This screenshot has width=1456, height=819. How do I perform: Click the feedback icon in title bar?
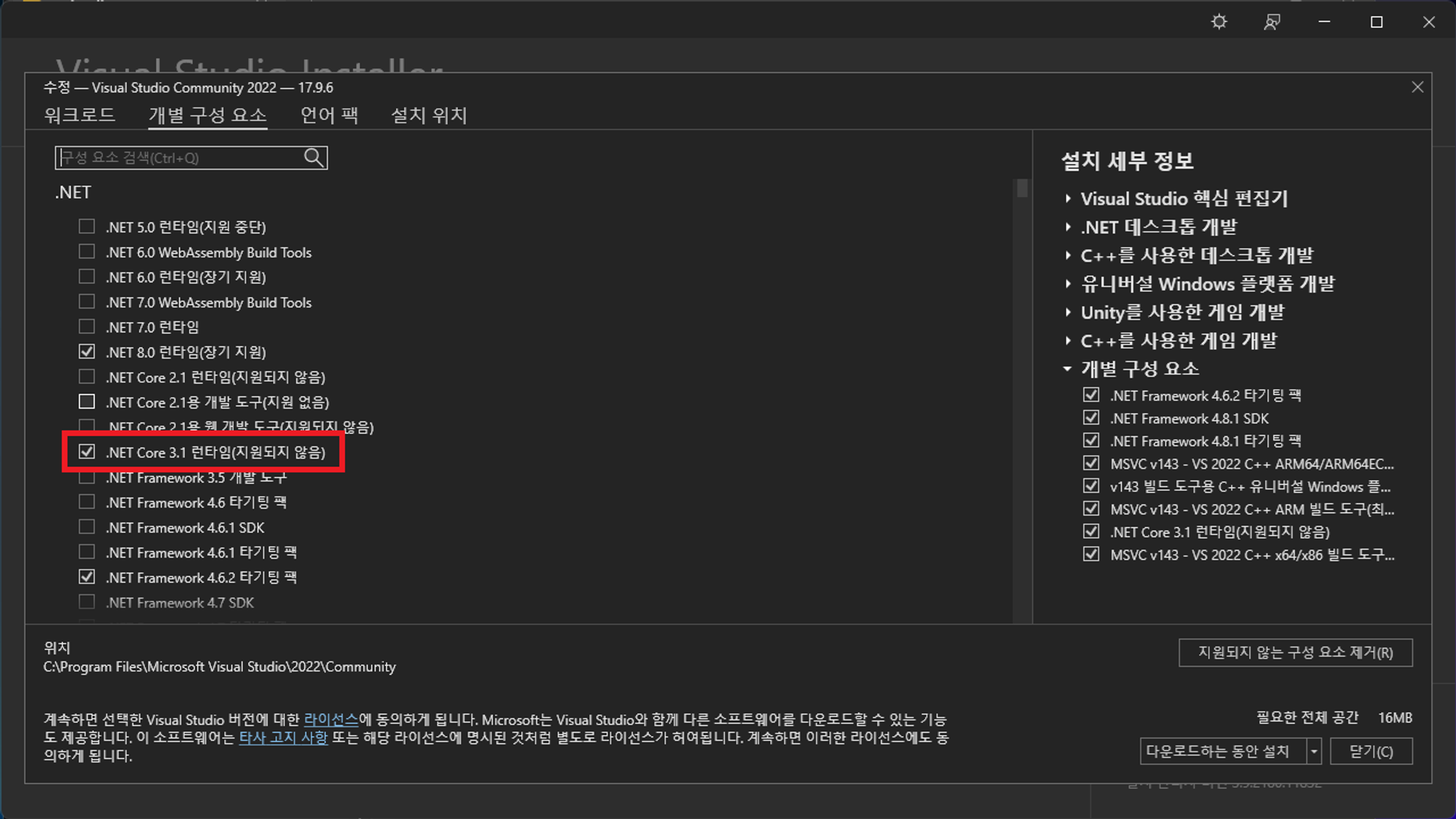1271,22
